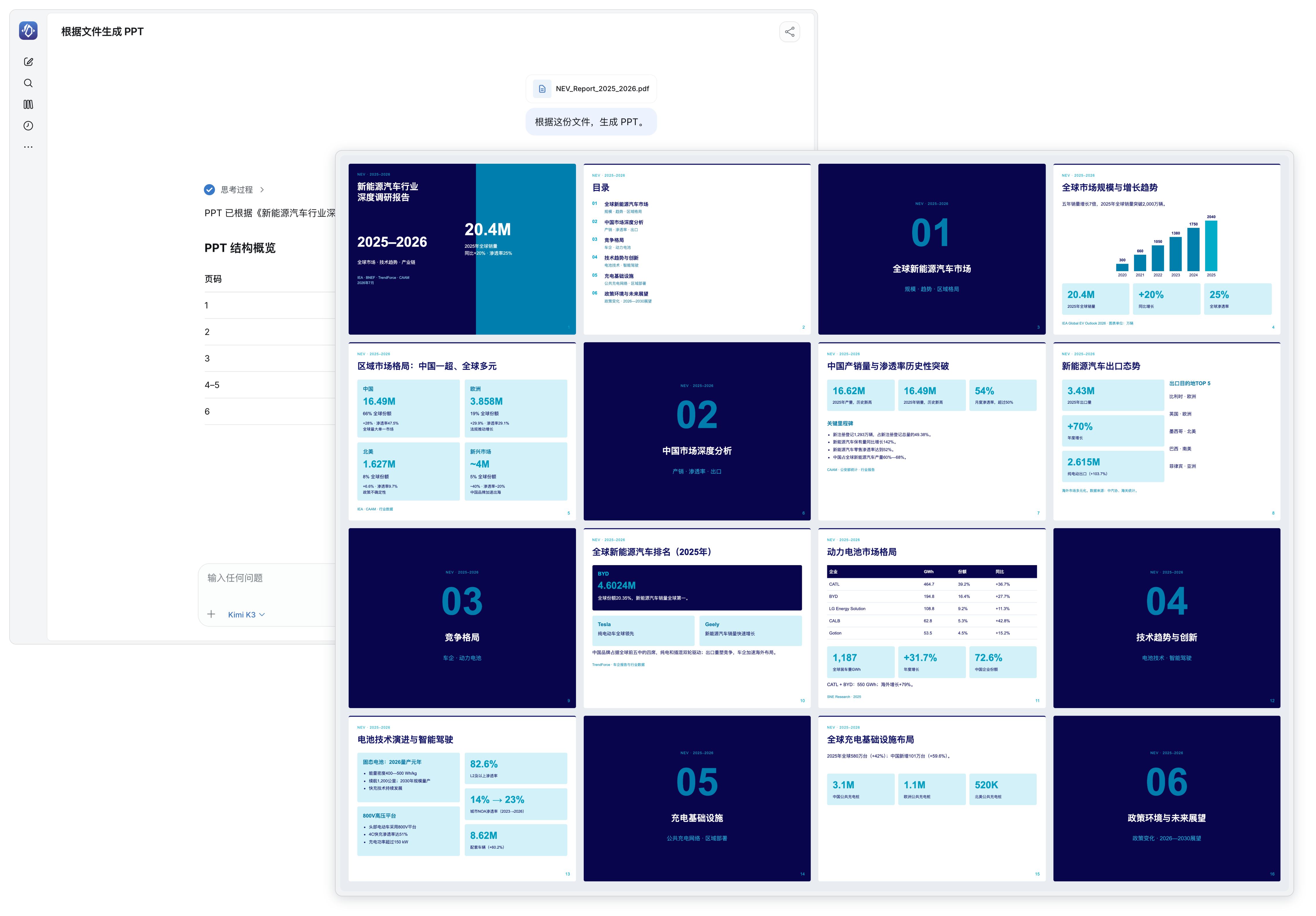Open the NEV_Report_2025_2026.pdf attachment

click(x=591, y=89)
